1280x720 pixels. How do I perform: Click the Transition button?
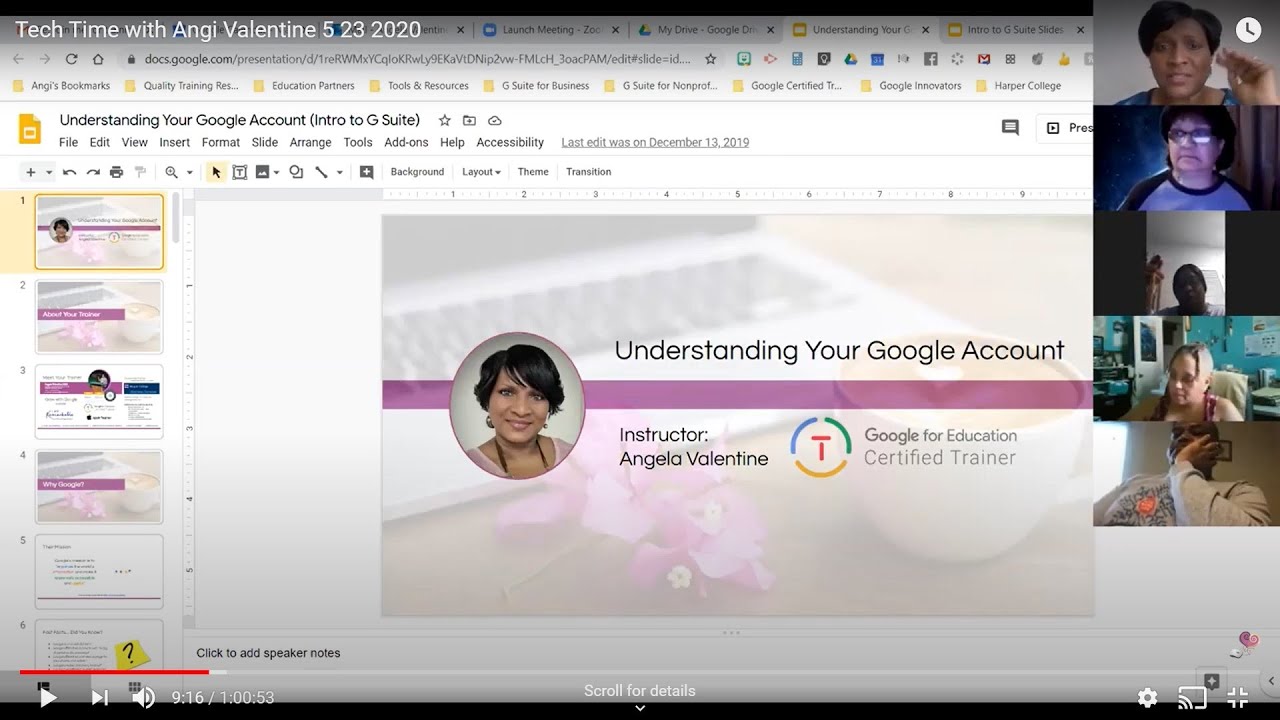pos(588,172)
